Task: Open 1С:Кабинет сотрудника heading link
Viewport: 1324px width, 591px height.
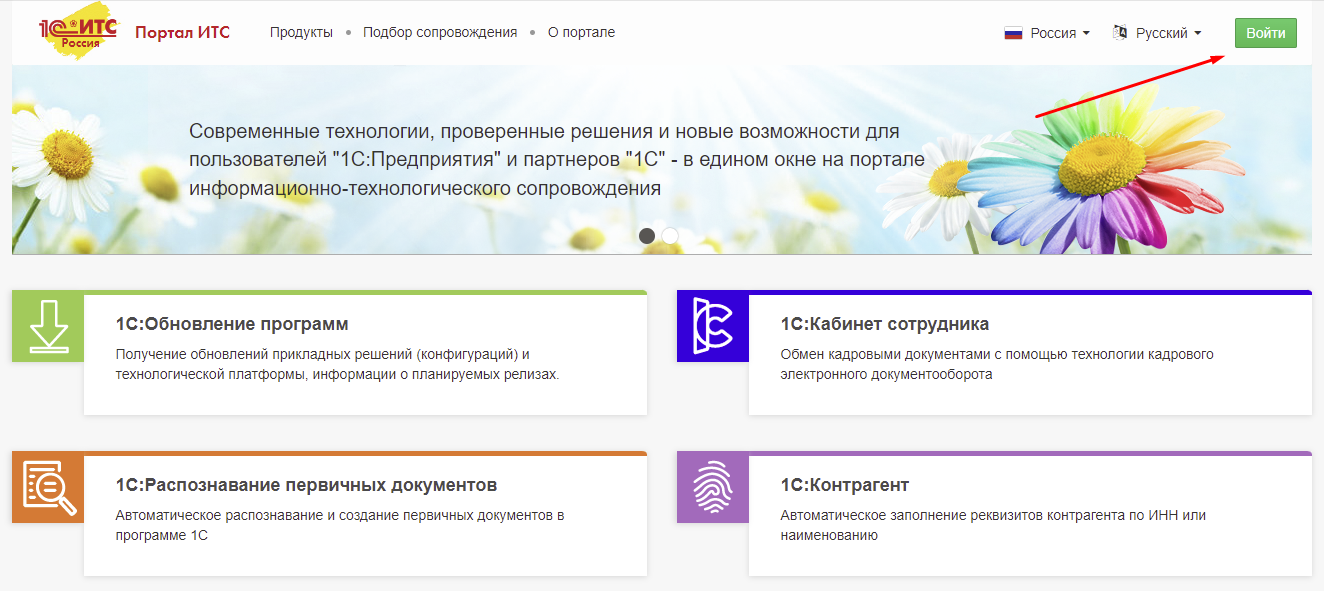Action: pos(884,324)
